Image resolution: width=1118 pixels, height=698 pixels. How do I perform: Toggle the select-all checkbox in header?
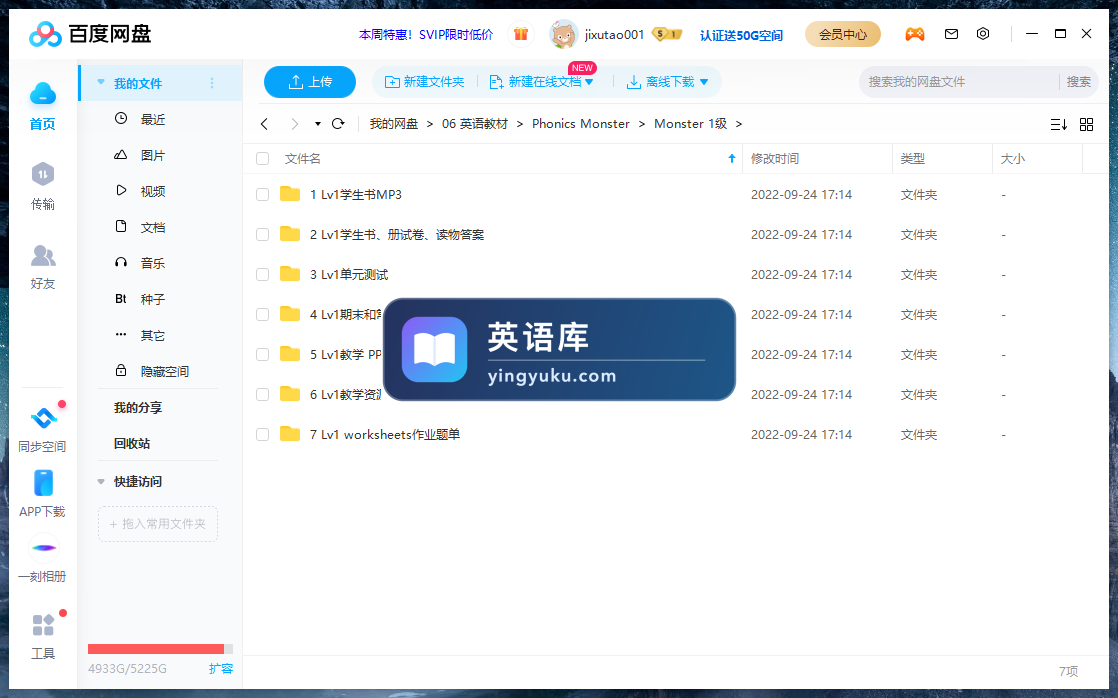(x=262, y=158)
